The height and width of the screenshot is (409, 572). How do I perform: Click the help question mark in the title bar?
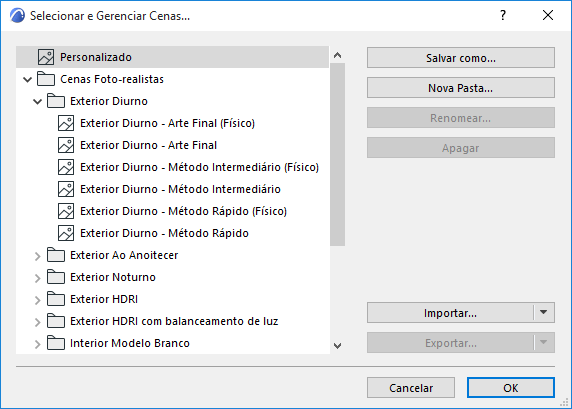pos(503,15)
